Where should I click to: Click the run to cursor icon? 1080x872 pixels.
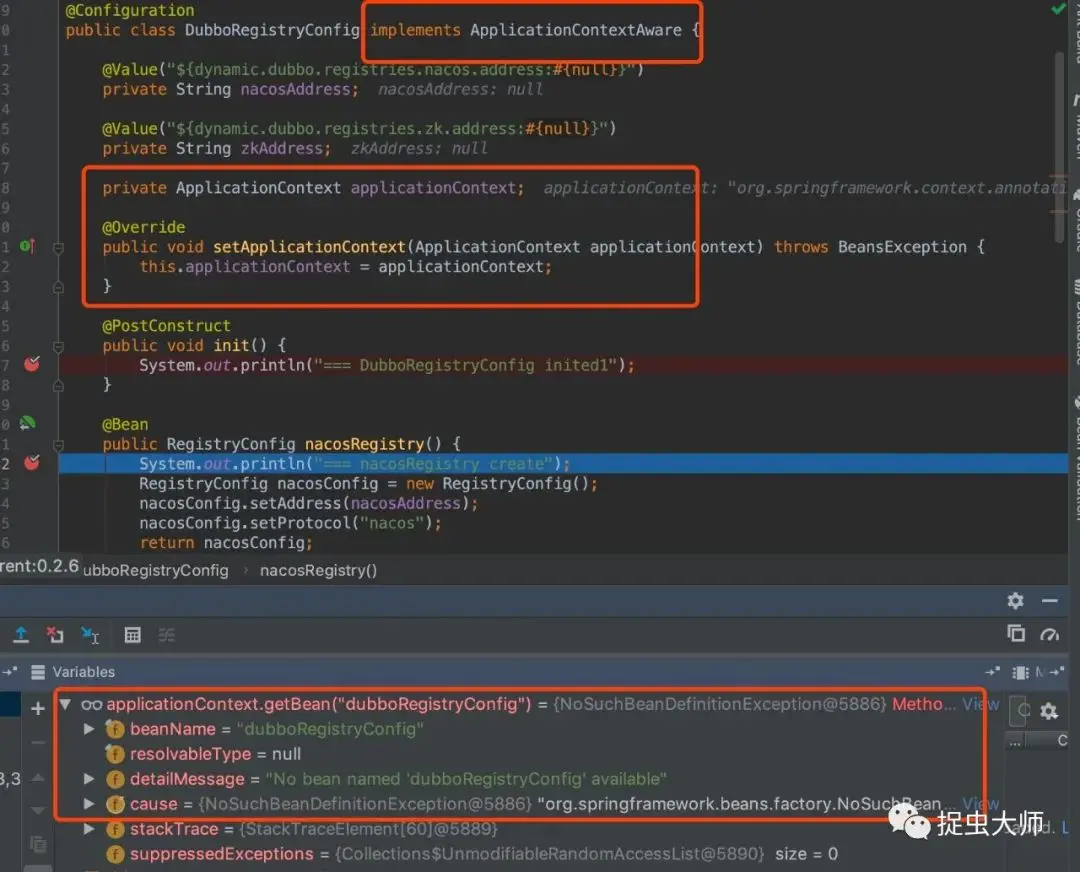pos(90,634)
